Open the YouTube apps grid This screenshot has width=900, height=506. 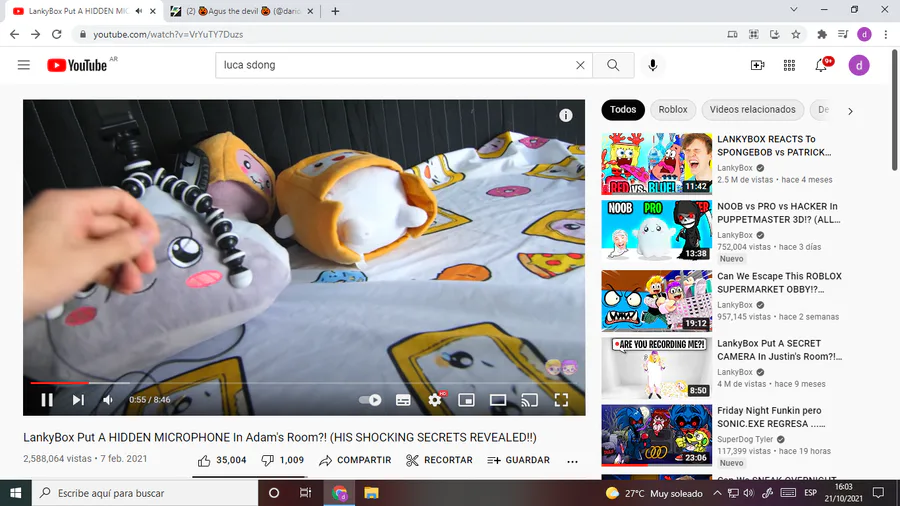789,65
